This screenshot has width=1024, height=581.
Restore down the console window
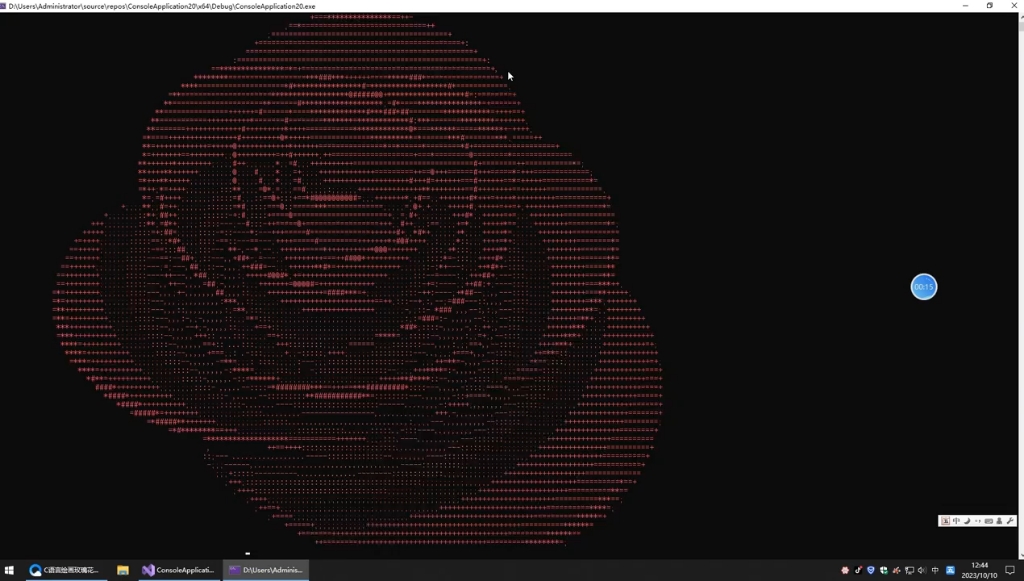(989, 6)
